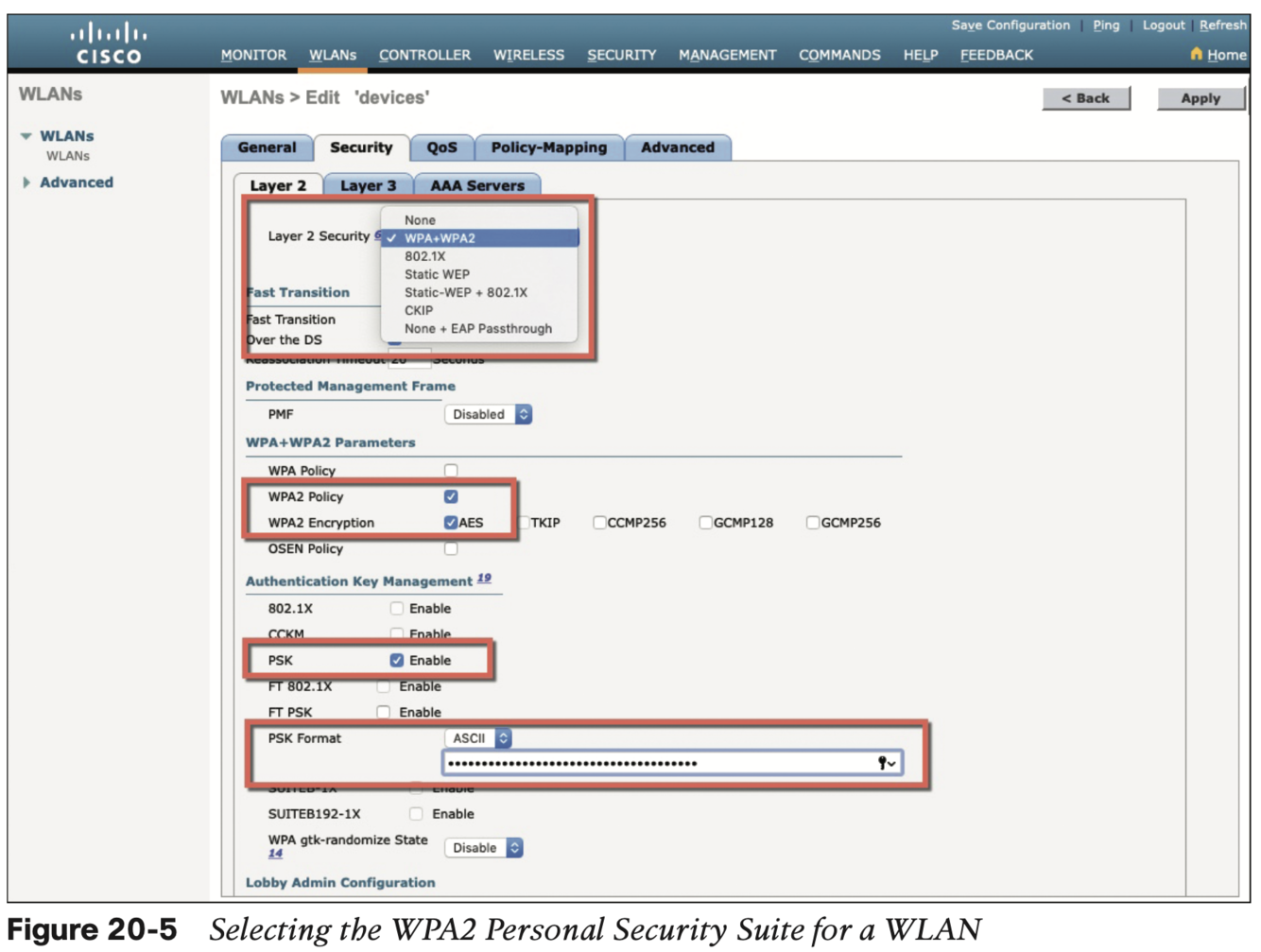Image resolution: width=1261 pixels, height=952 pixels.
Task: Collapse the WLANs sidebar section
Action: (26, 136)
